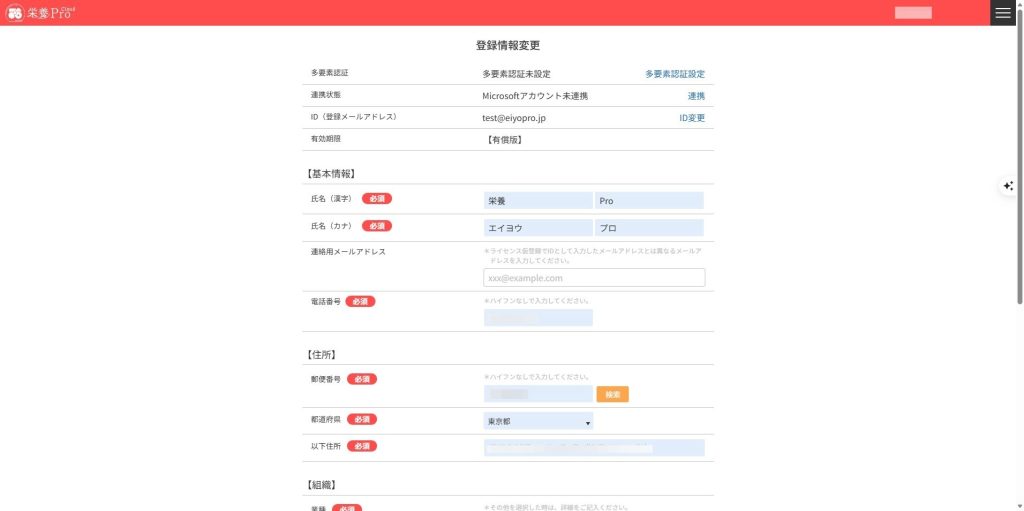Click the 以下住所 address input field
The width and height of the screenshot is (1024, 511).
point(594,448)
